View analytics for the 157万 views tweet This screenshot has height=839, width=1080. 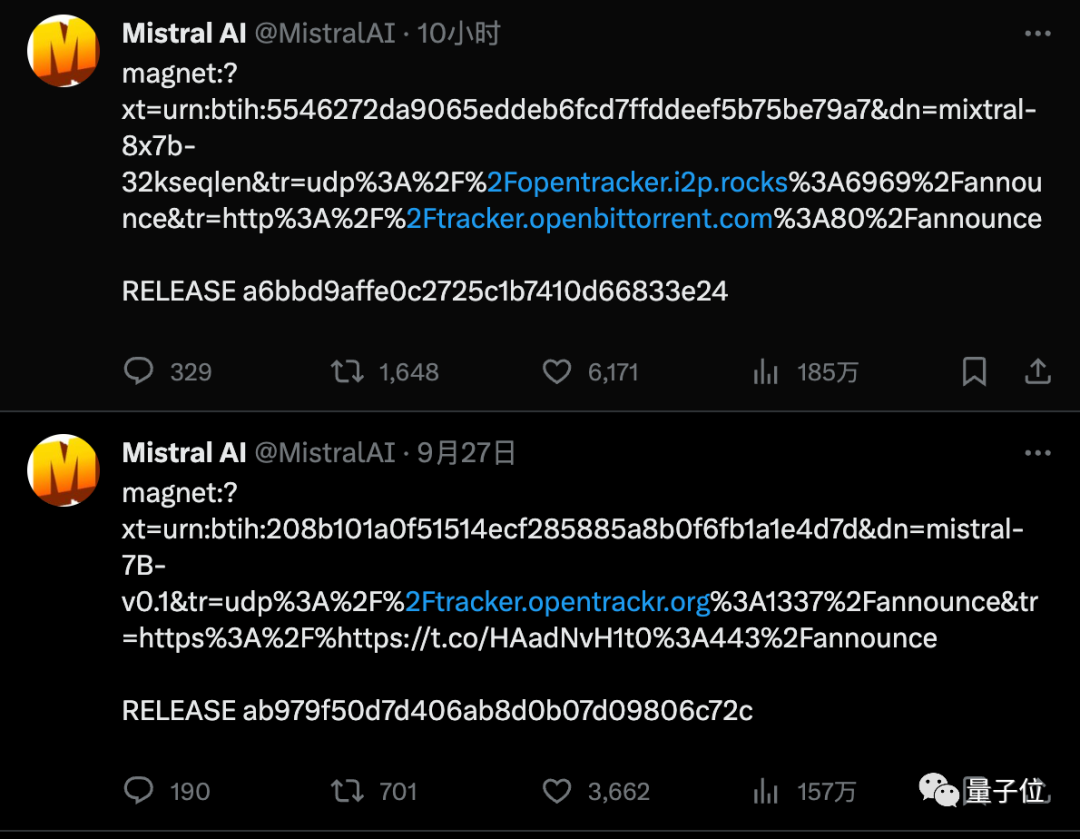(x=765, y=791)
